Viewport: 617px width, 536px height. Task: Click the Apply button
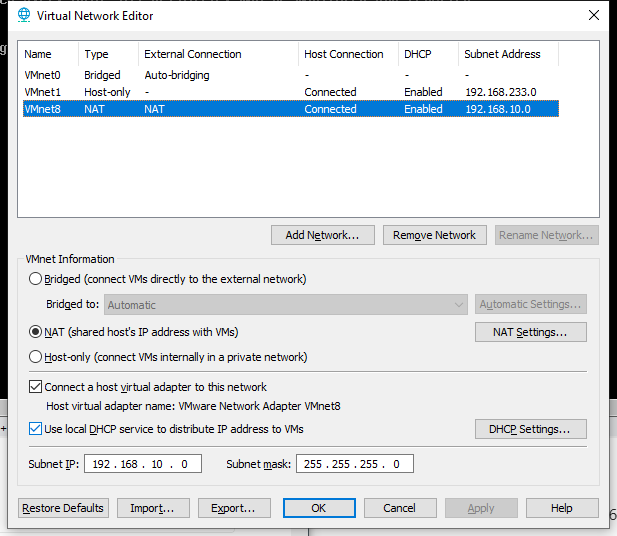pyautogui.click(x=481, y=508)
